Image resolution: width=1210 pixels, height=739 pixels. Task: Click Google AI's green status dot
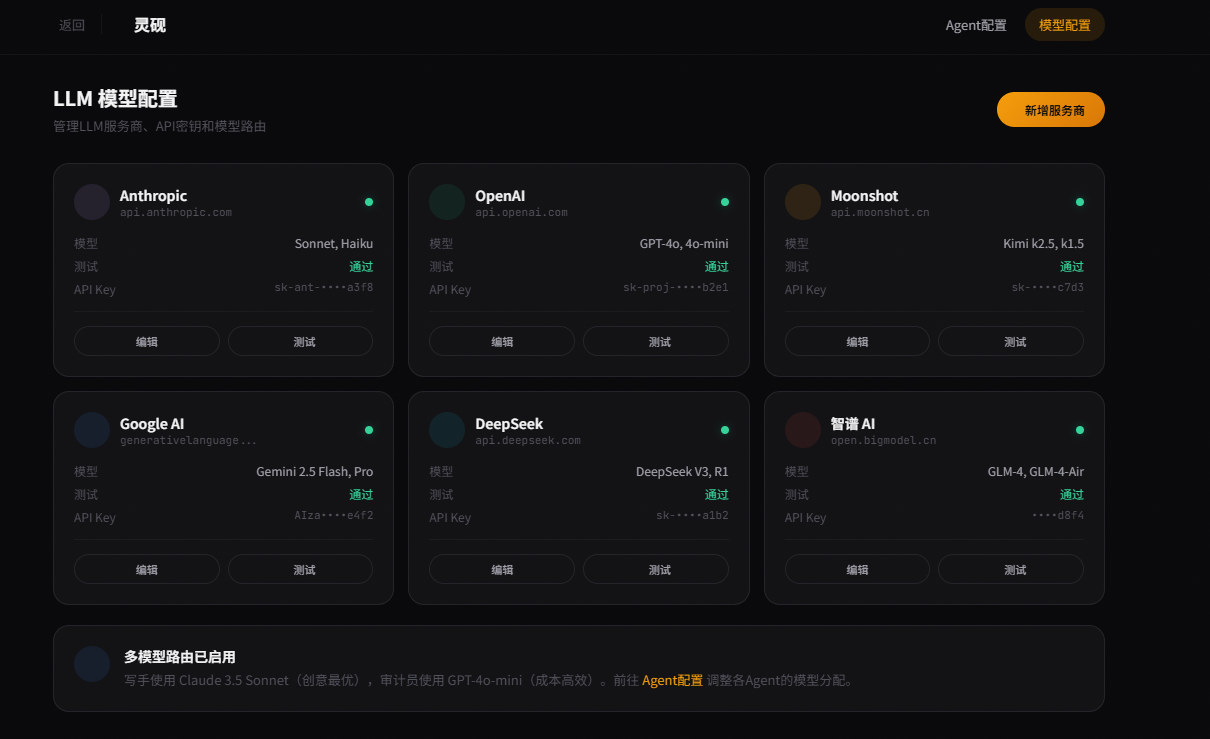[369, 430]
